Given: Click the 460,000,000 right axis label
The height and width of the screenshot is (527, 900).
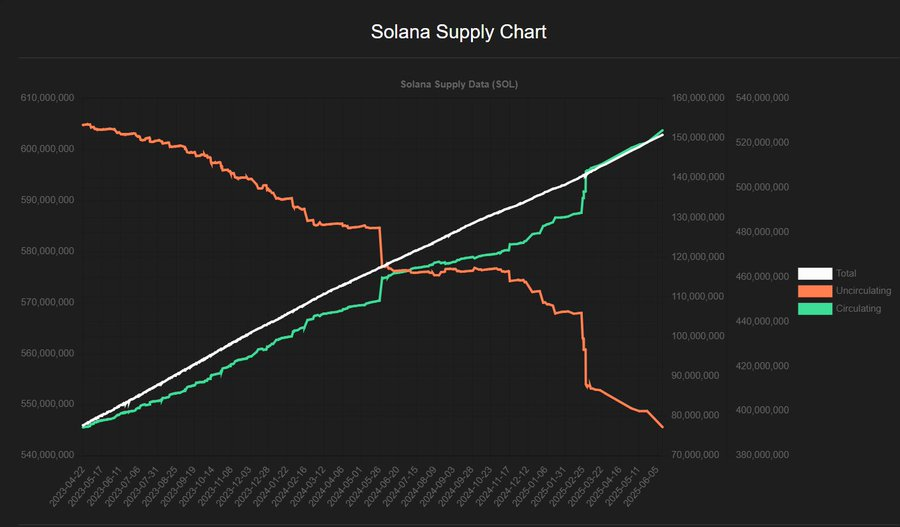Looking at the screenshot, I should click(762, 276).
